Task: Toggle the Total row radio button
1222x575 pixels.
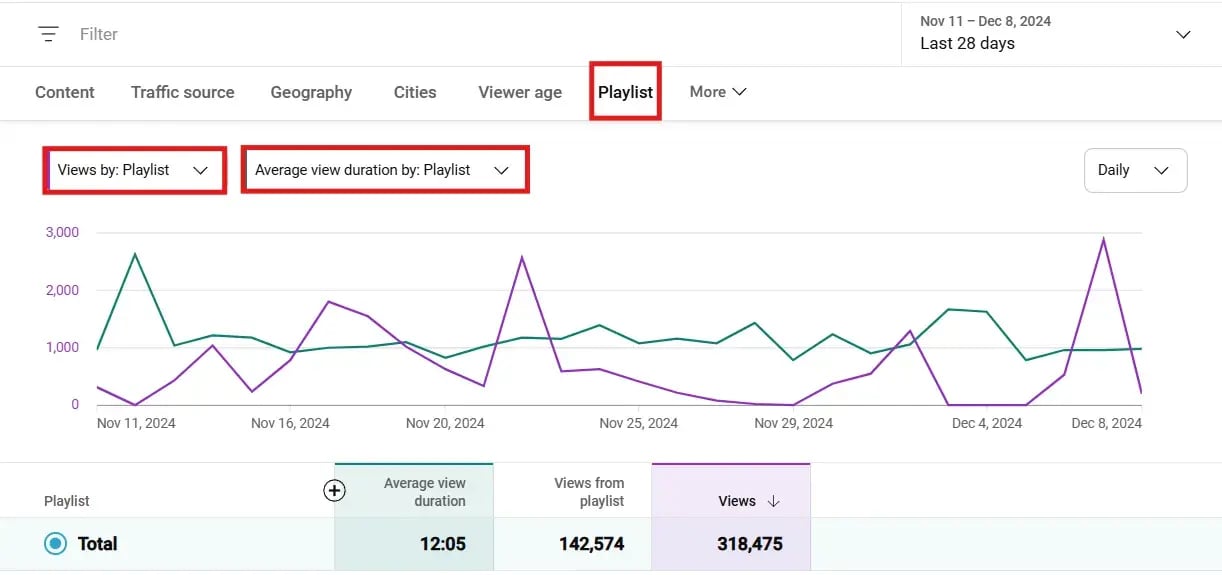Action: point(57,544)
